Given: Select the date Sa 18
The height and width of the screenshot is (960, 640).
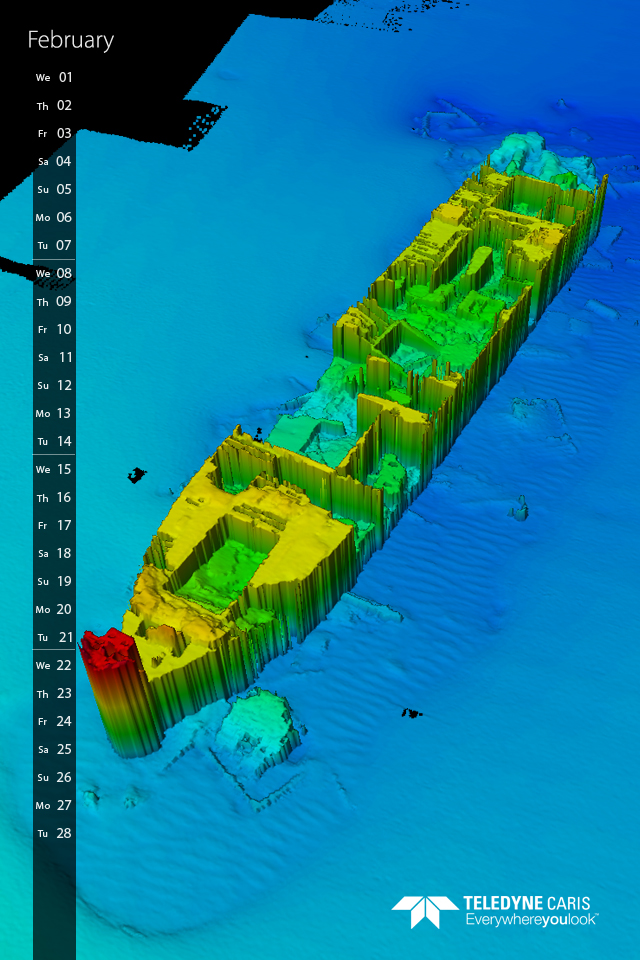Looking at the screenshot, I should 54,553.
